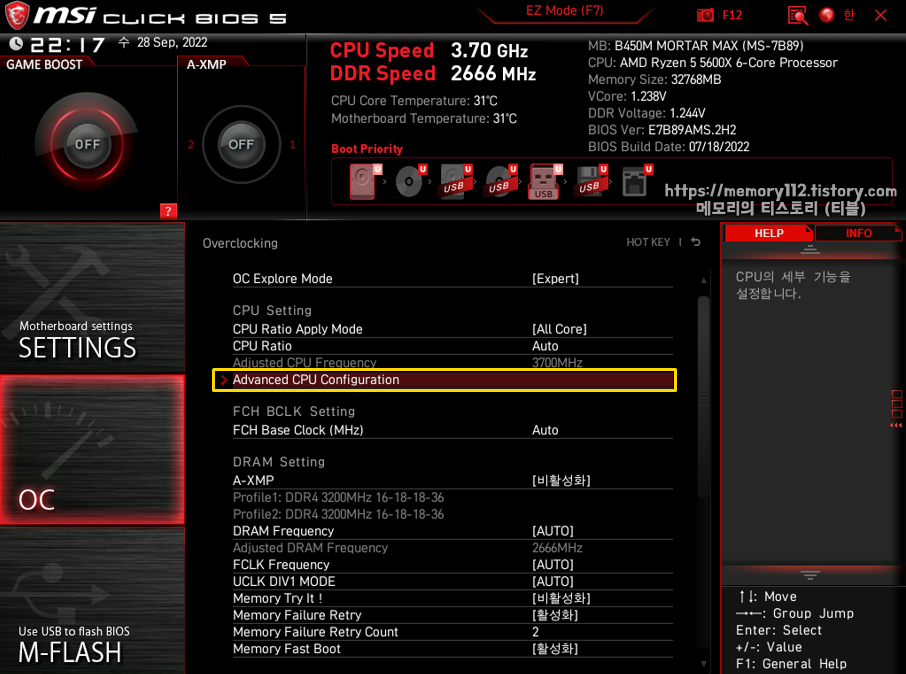Toggle the GAME BOOST knob

pos(87,144)
